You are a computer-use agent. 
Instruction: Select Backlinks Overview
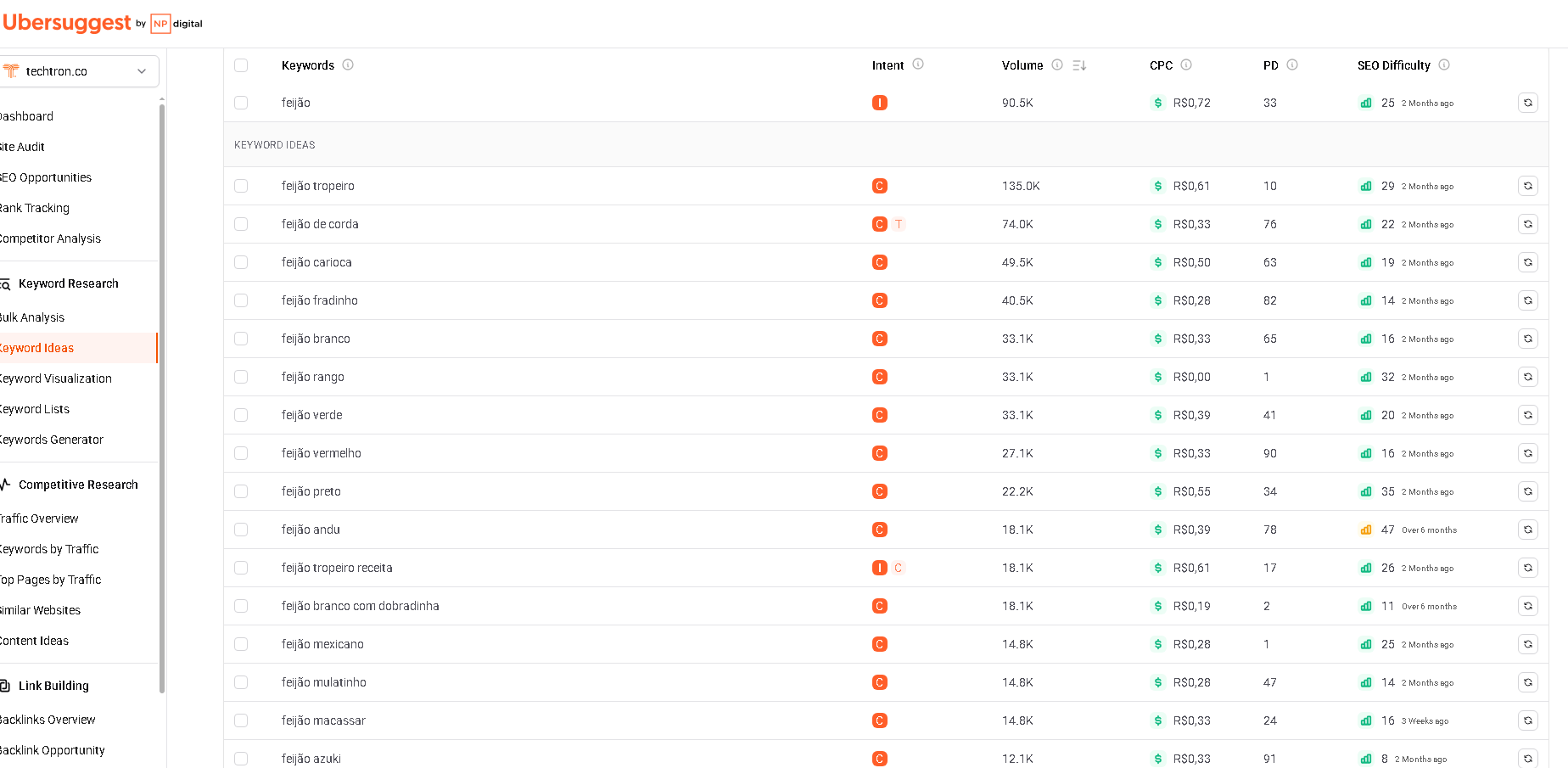click(x=48, y=720)
